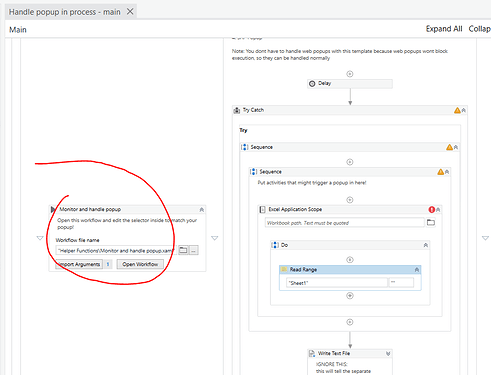This screenshot has width=491, height=375.
Task: Collapse the Read Range activity
Action: coord(417,270)
